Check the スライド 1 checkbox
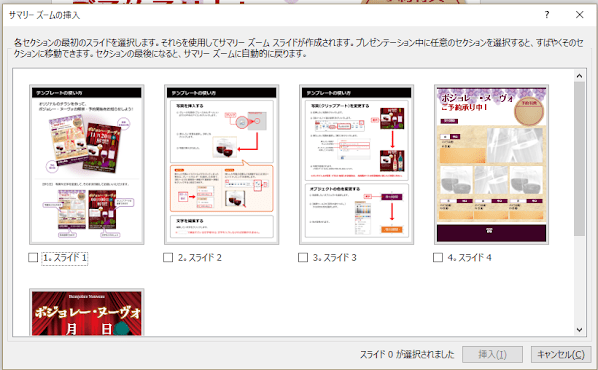The height and width of the screenshot is (370, 598). [33, 258]
